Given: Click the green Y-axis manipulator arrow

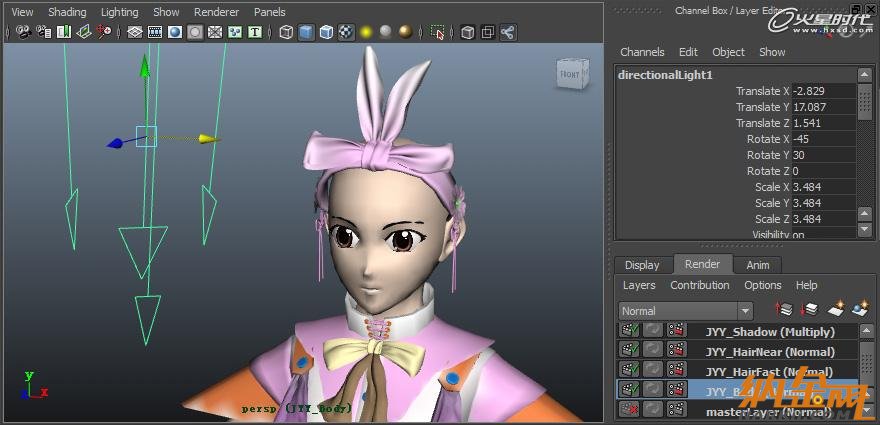Looking at the screenshot, I should click(x=145, y=65).
